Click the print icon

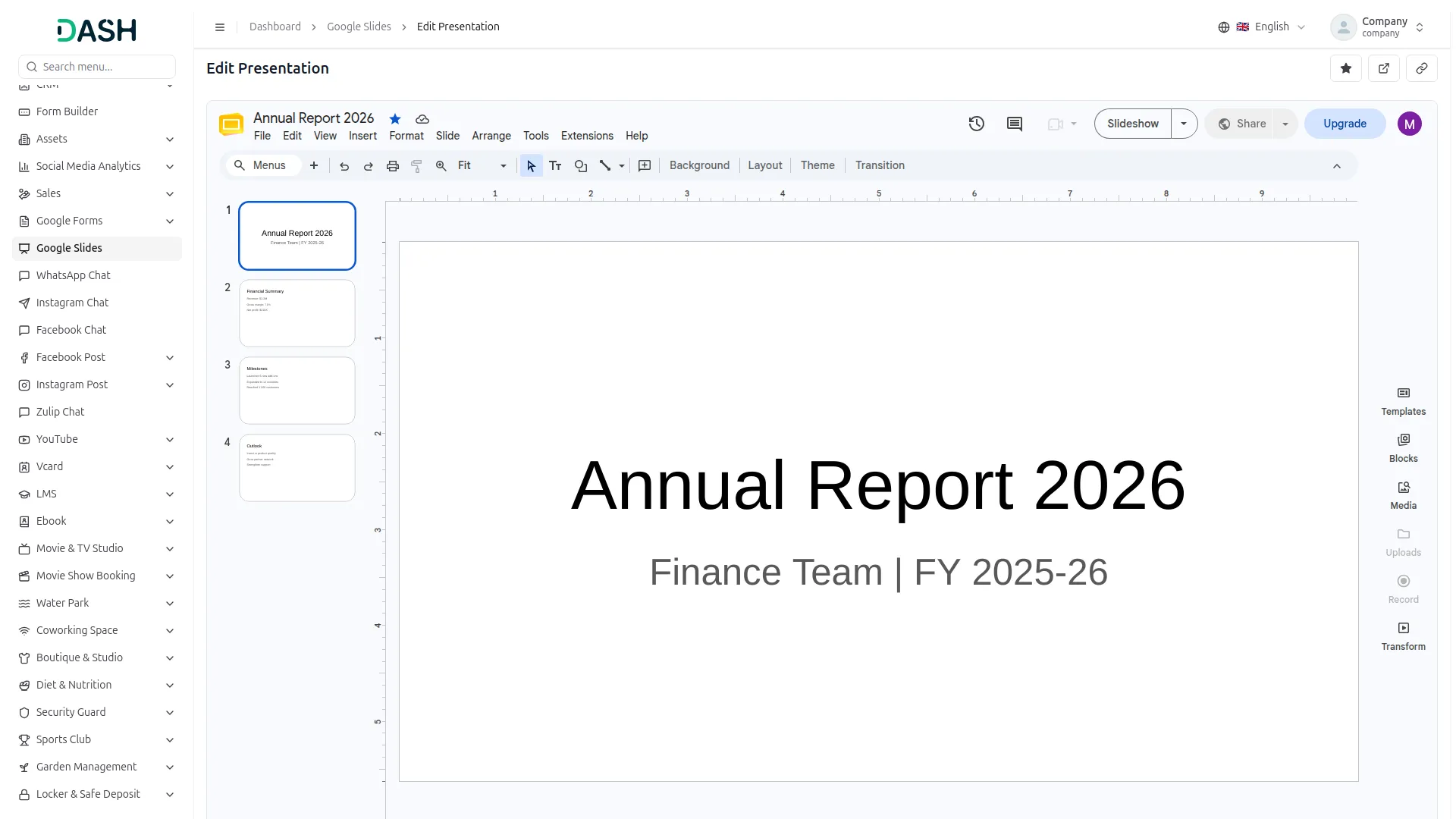[393, 166]
